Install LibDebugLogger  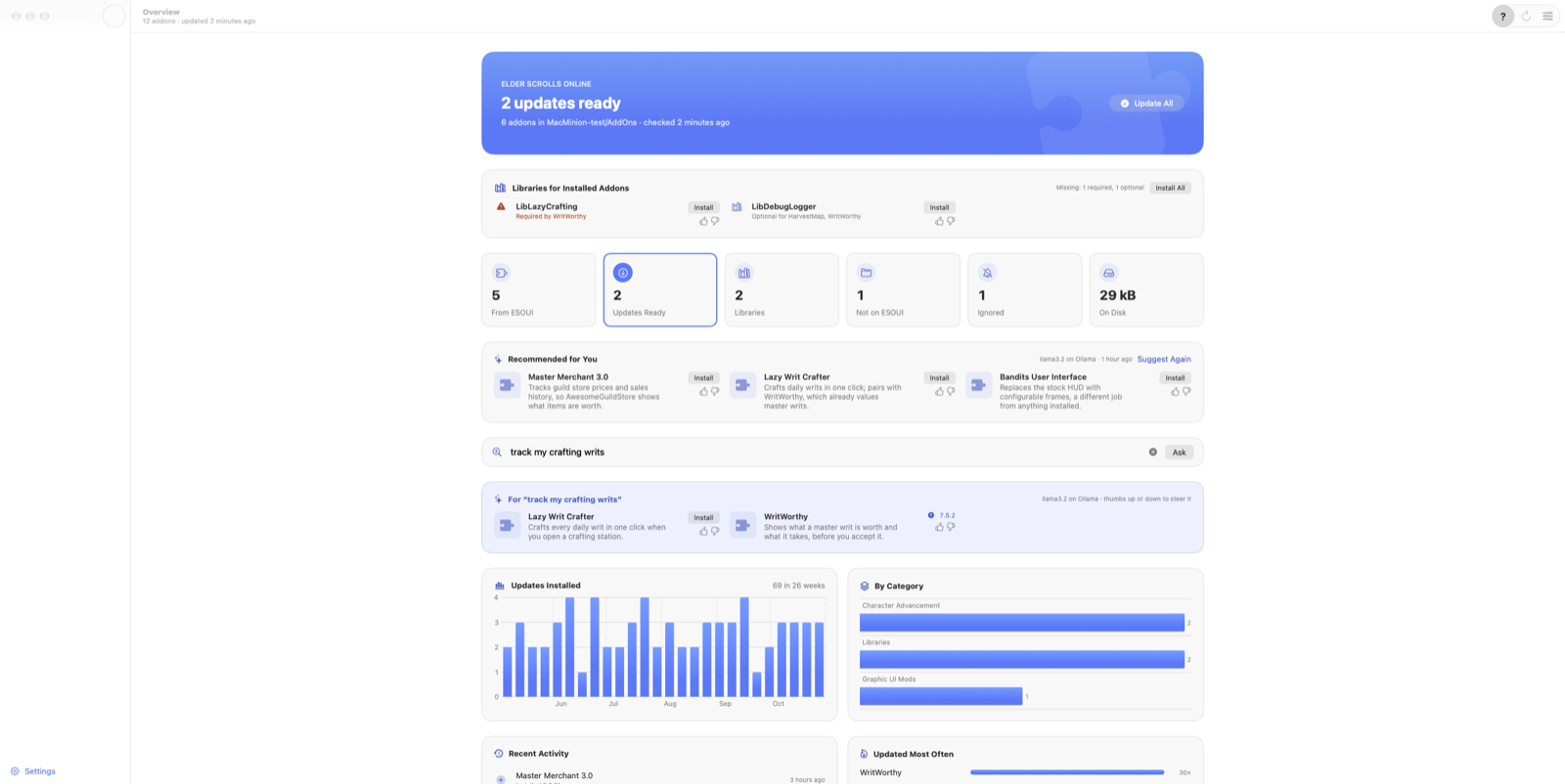tap(939, 207)
